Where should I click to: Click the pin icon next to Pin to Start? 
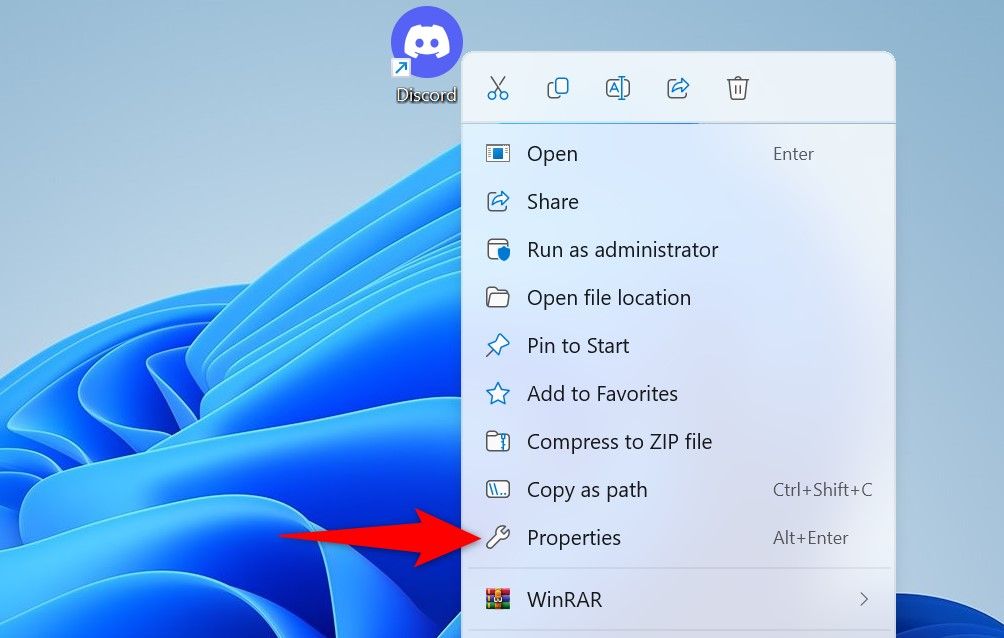pos(501,345)
